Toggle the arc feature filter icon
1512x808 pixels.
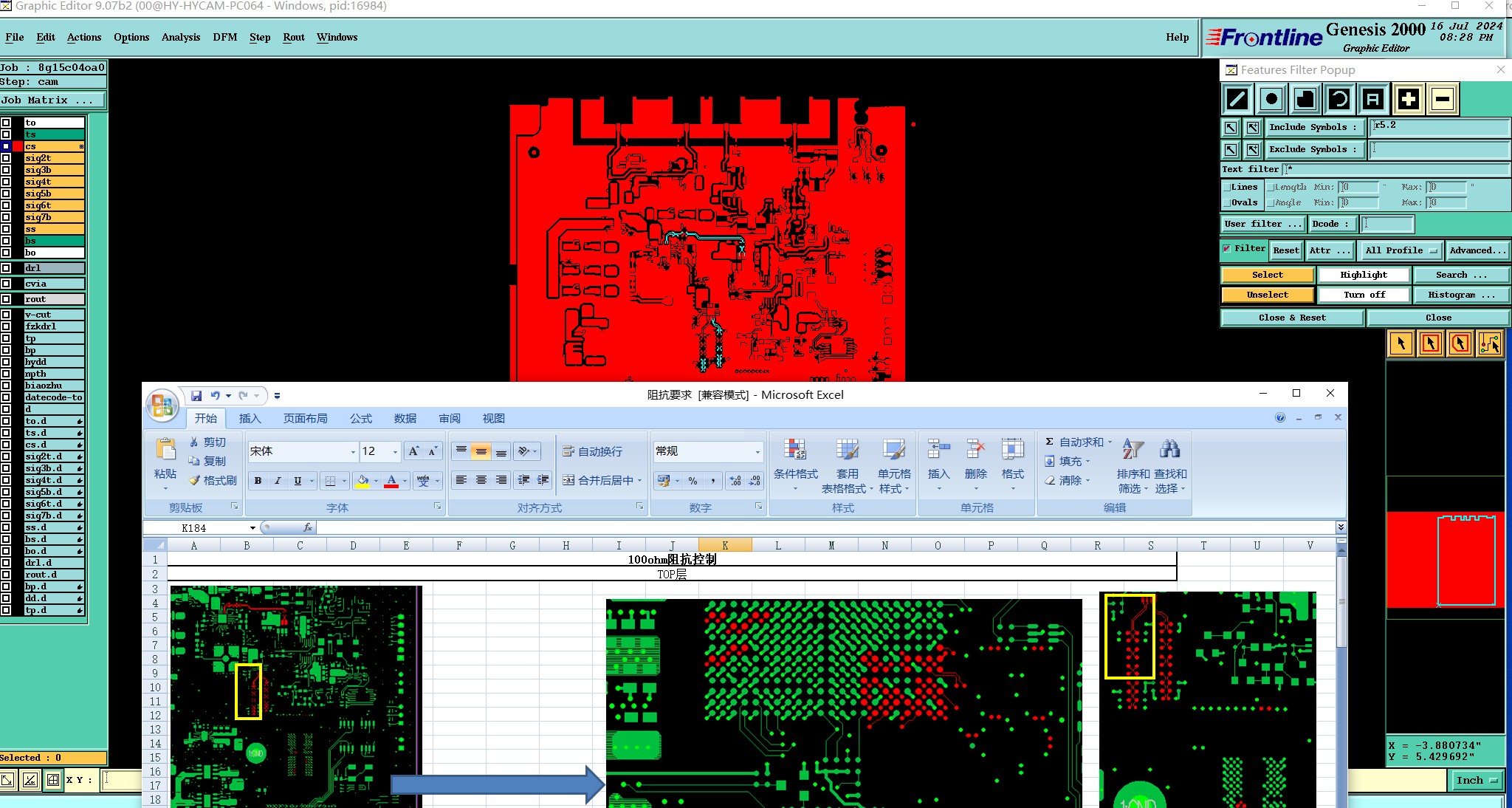click(x=1339, y=99)
